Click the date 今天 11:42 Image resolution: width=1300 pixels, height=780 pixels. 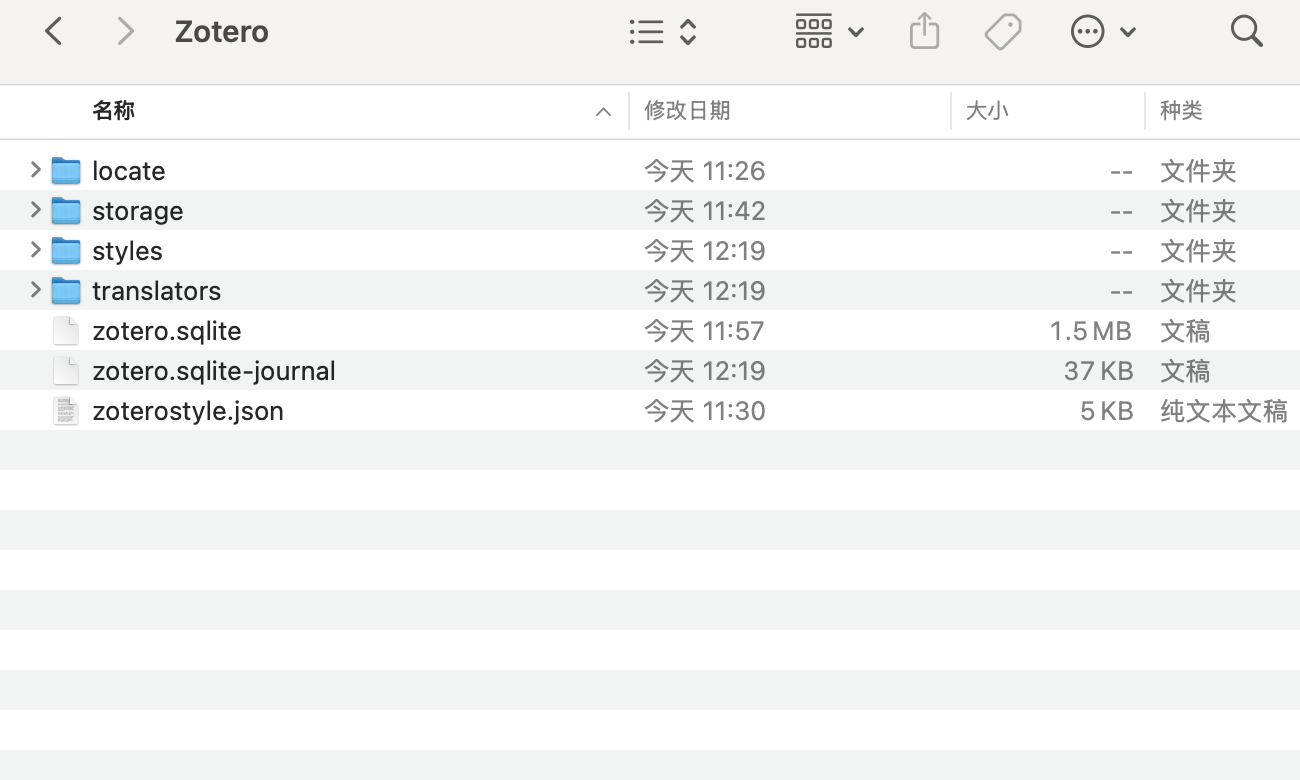705,211
